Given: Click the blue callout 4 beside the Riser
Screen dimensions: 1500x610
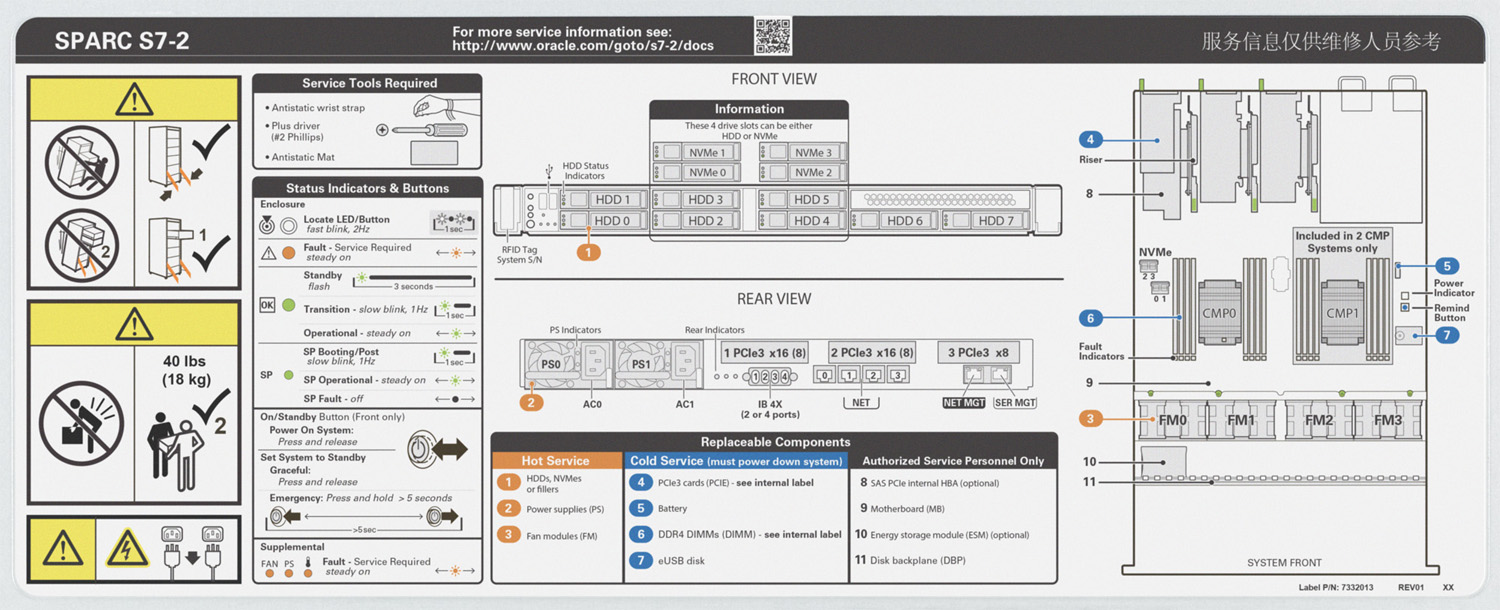Looking at the screenshot, I should [x=1090, y=140].
